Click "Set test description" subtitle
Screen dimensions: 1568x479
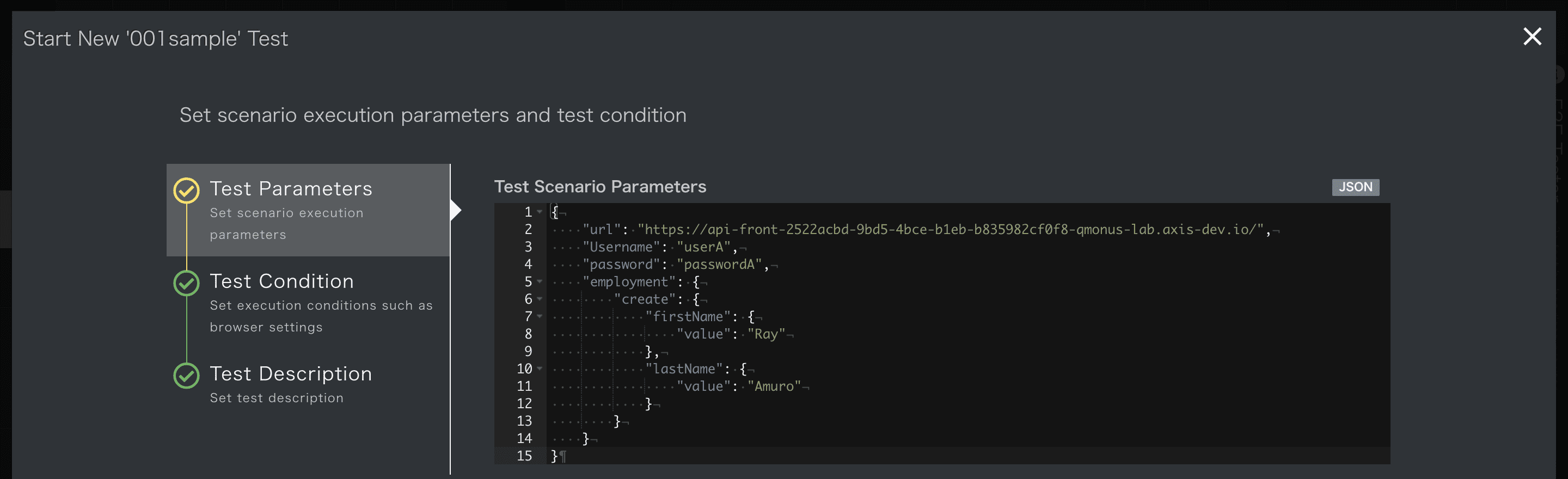coord(277,398)
